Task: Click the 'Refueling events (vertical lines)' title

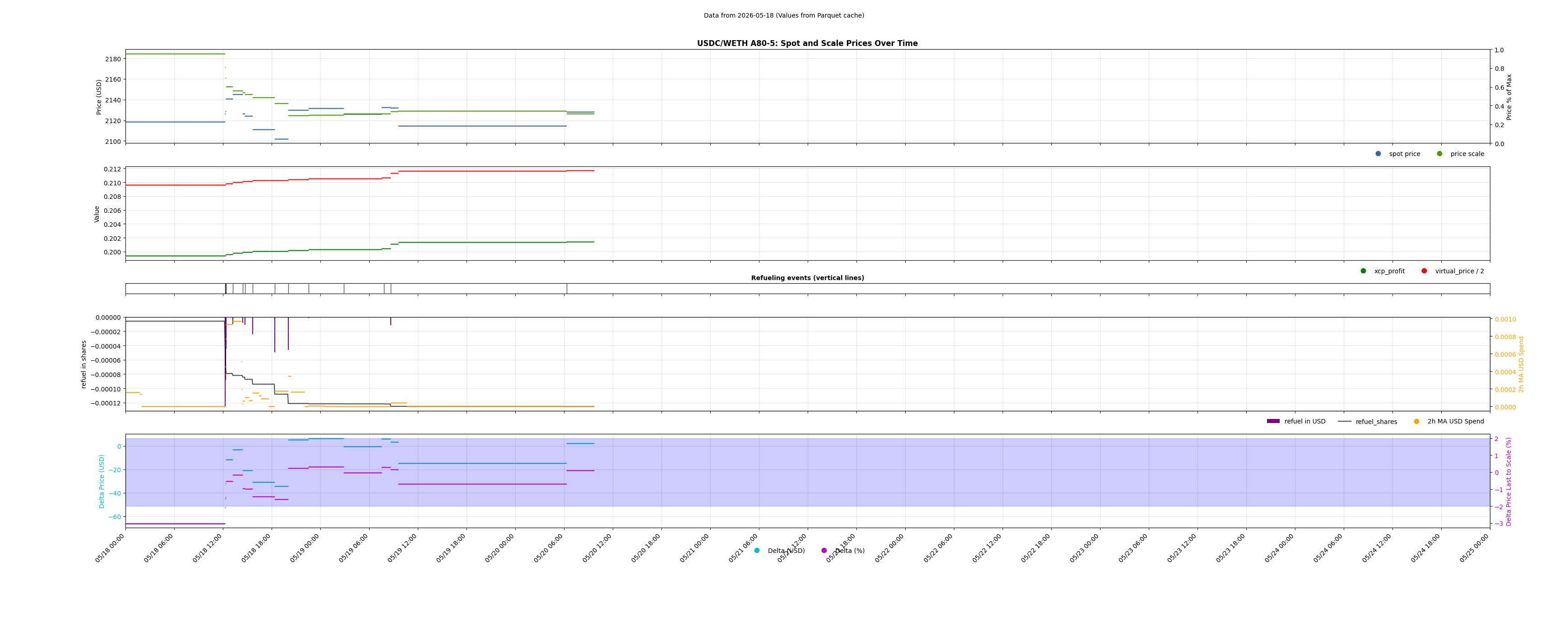Action: (x=807, y=278)
